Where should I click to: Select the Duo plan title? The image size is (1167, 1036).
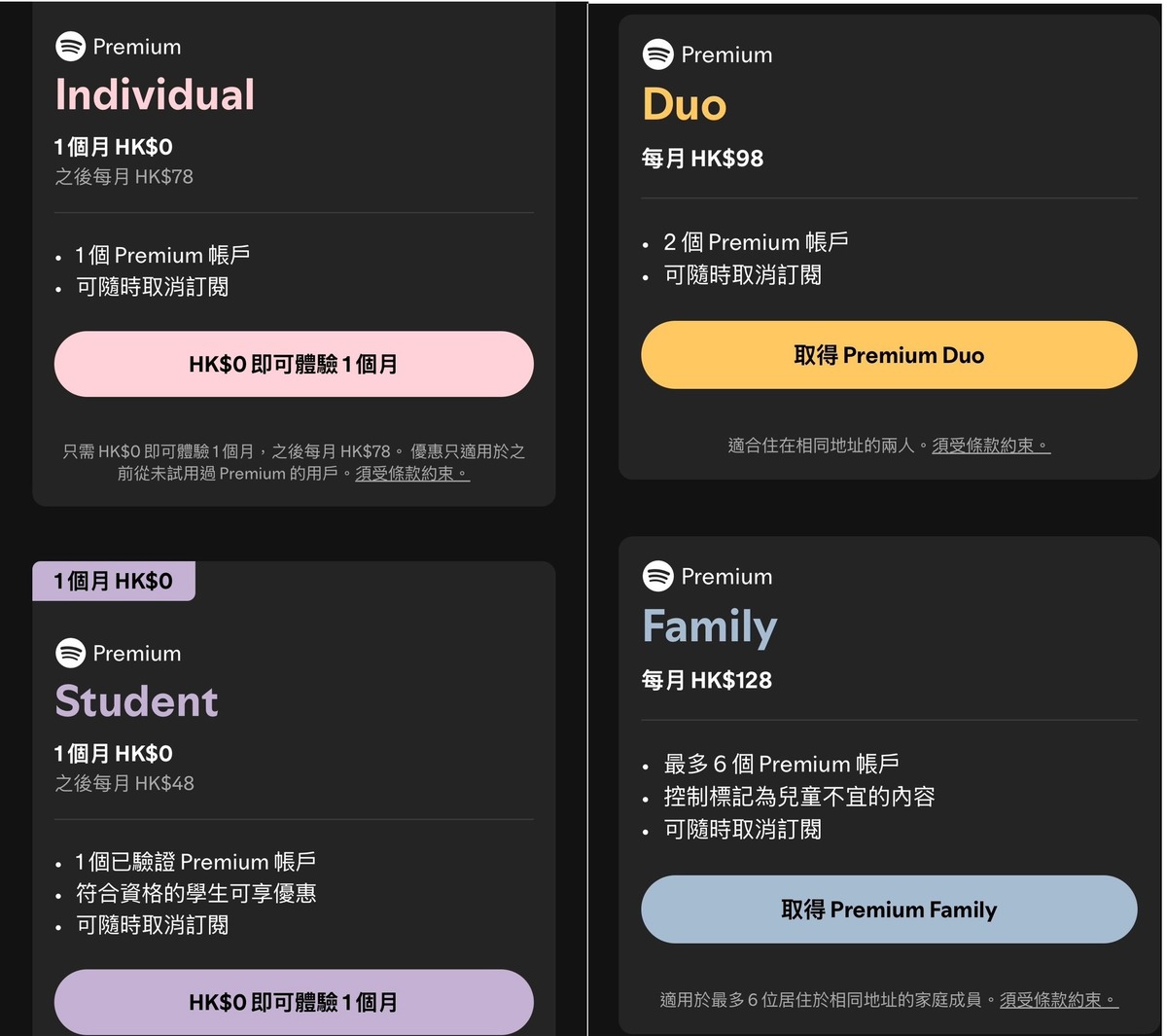click(683, 104)
